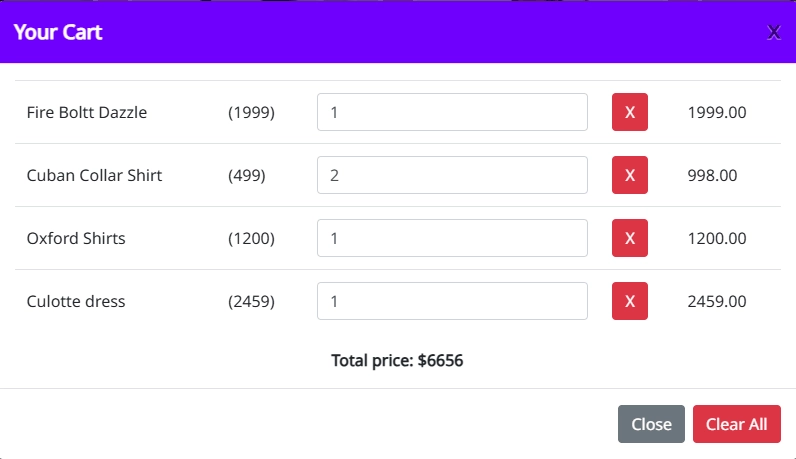The image size is (796, 459).
Task: Edit the Culotte dress quantity field
Action: point(452,301)
